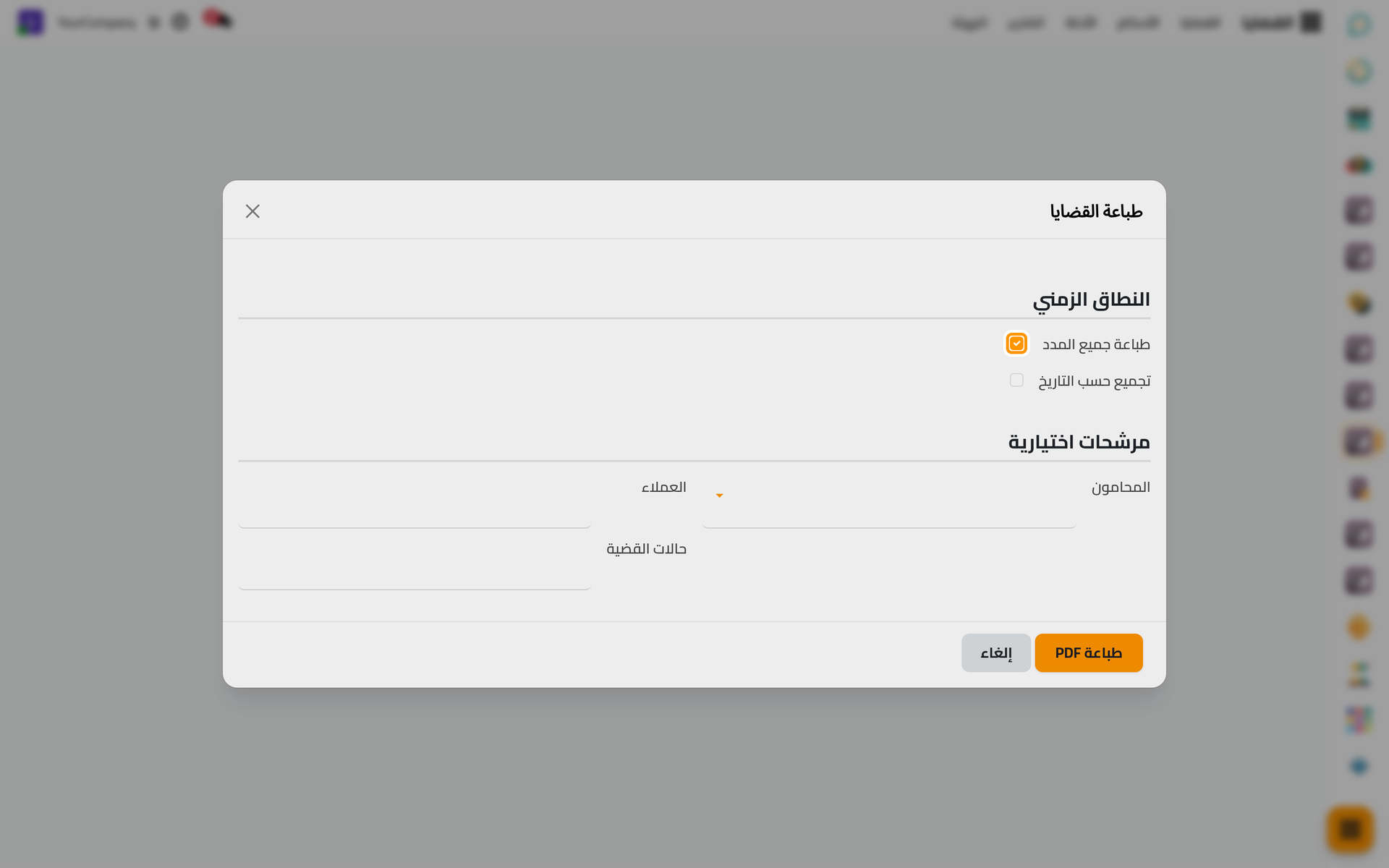The width and height of the screenshot is (1389, 868).
Task: Click the purple app logo at top left
Action: click(30, 22)
